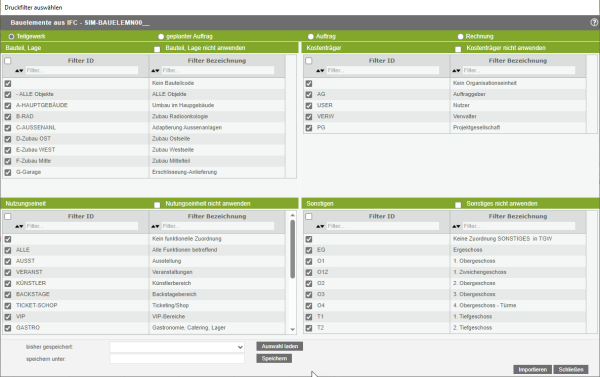600x377 pixels.
Task: Select 'Kein Bauteilcode' cell
Action: pos(217,83)
